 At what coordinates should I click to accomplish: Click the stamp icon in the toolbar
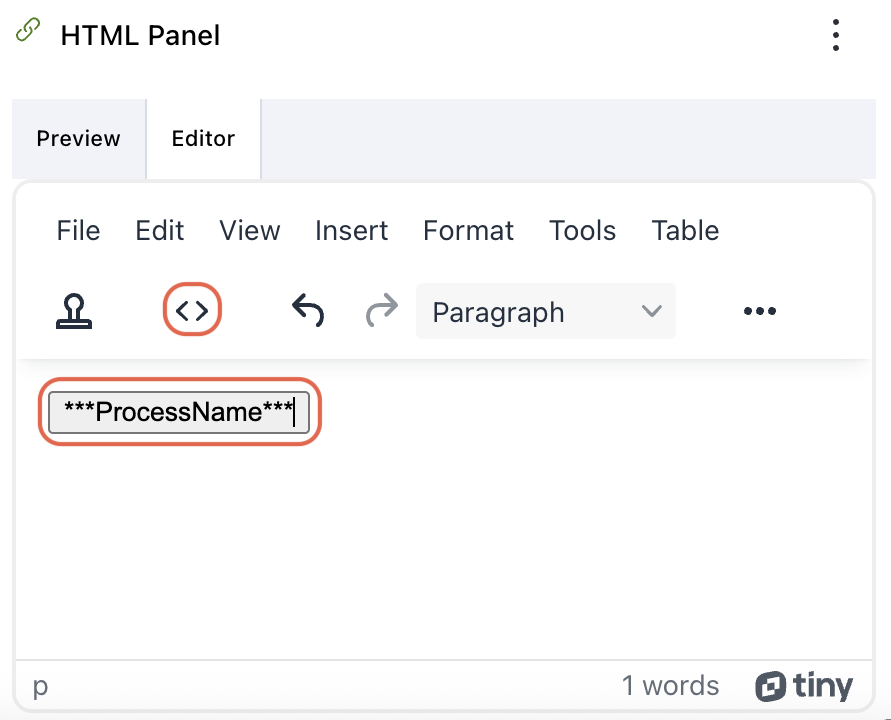tap(73, 312)
